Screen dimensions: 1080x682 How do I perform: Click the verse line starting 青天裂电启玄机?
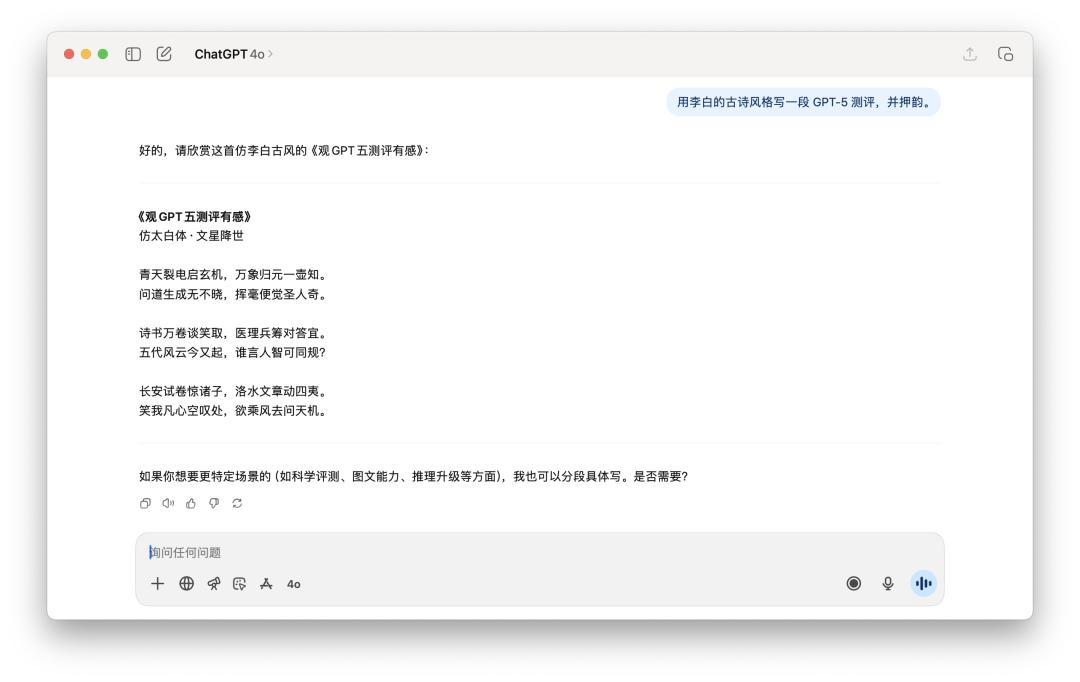pos(233,275)
